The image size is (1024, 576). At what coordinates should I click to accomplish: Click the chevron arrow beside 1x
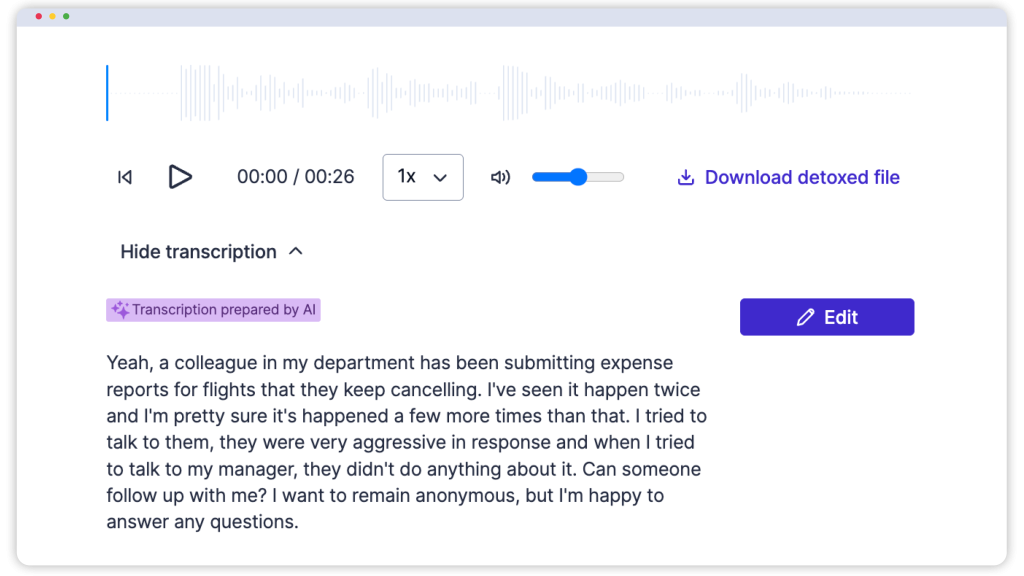(x=439, y=178)
